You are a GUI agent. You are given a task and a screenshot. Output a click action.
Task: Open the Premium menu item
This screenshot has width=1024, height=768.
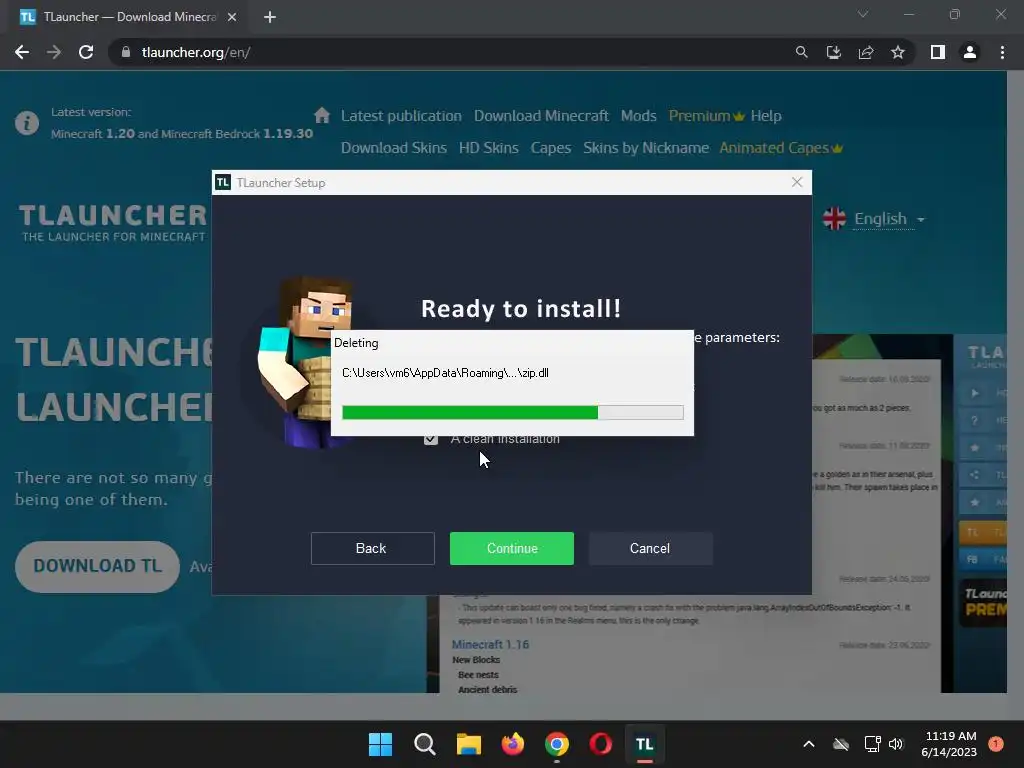706,116
